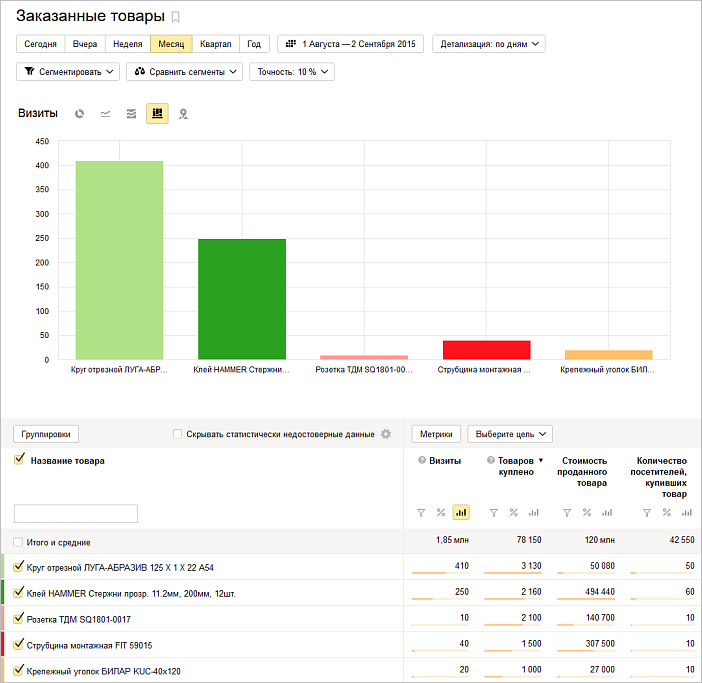
Task: Sort by Товаров куплено column header
Action: pos(516,466)
